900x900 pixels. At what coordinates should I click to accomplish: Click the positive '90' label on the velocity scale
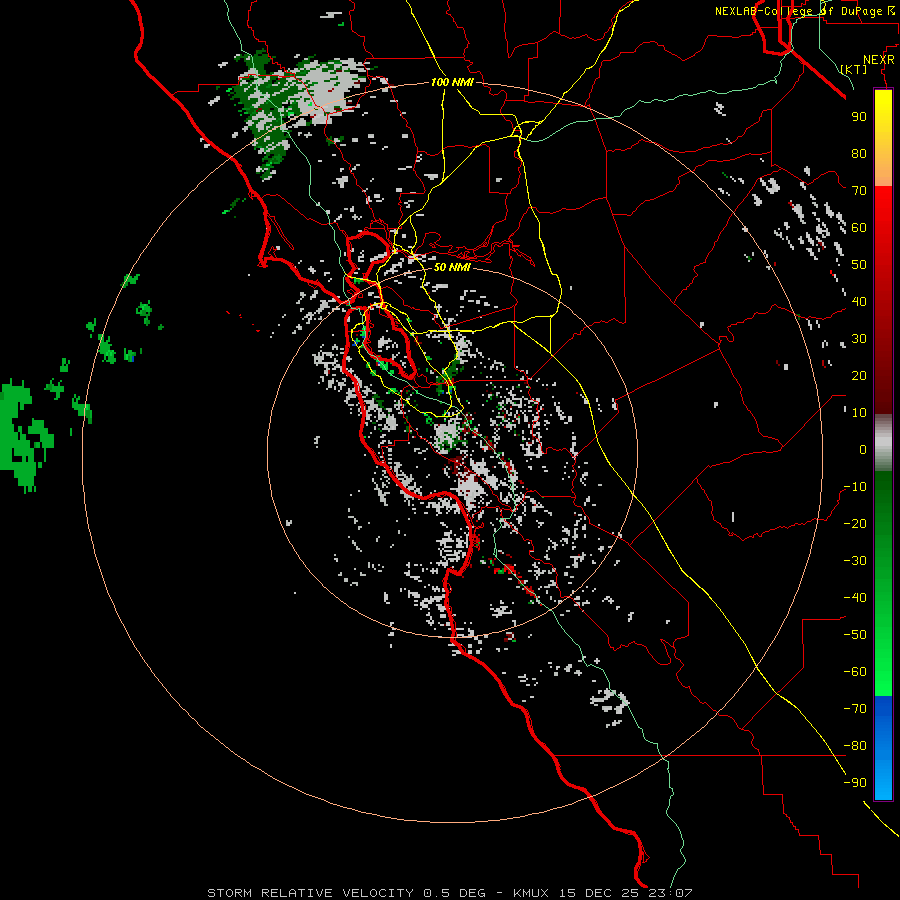click(x=859, y=117)
